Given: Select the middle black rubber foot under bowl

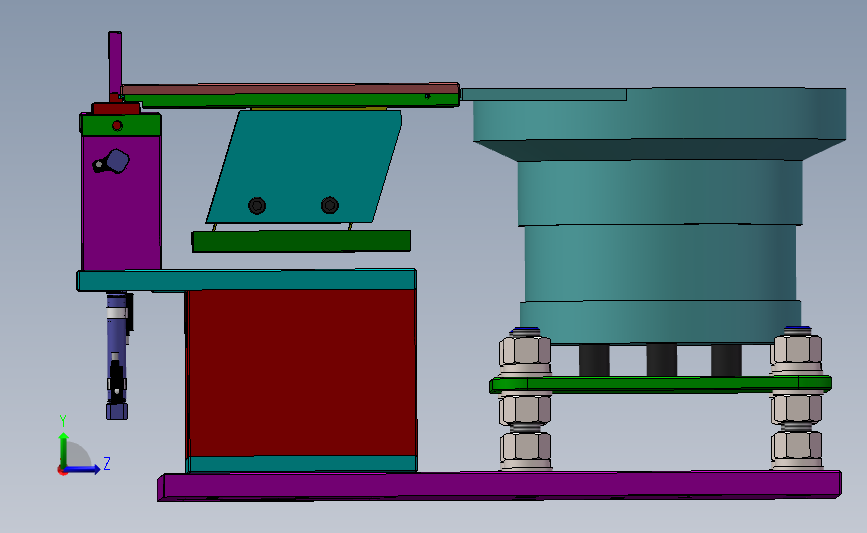Looking at the screenshot, I should 661,360.
